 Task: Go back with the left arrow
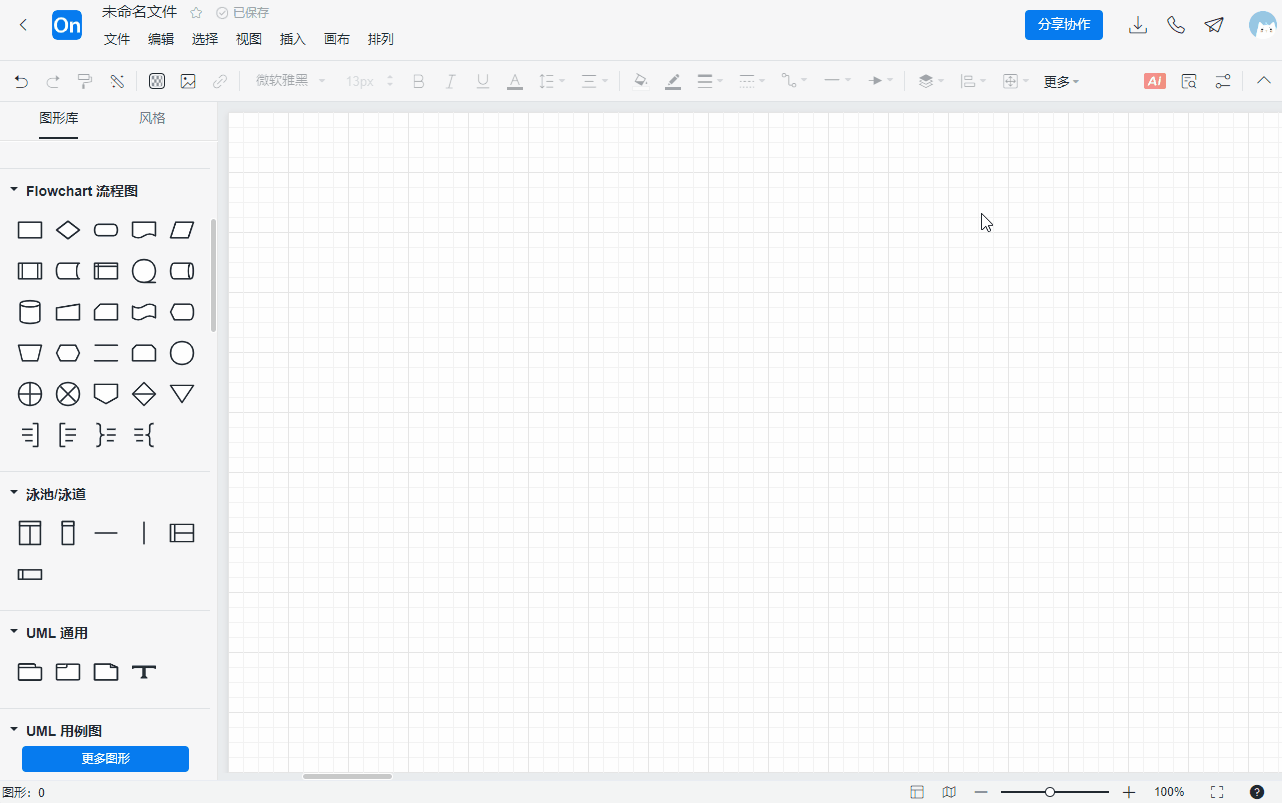coord(24,25)
